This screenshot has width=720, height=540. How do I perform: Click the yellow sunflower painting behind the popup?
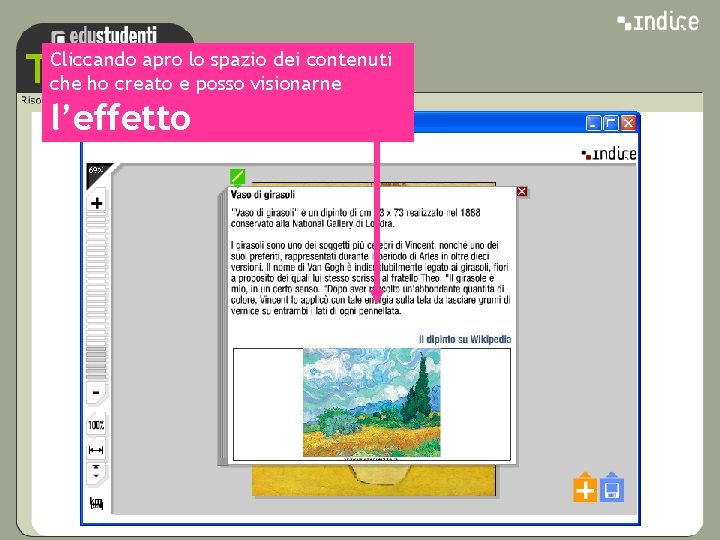374,480
